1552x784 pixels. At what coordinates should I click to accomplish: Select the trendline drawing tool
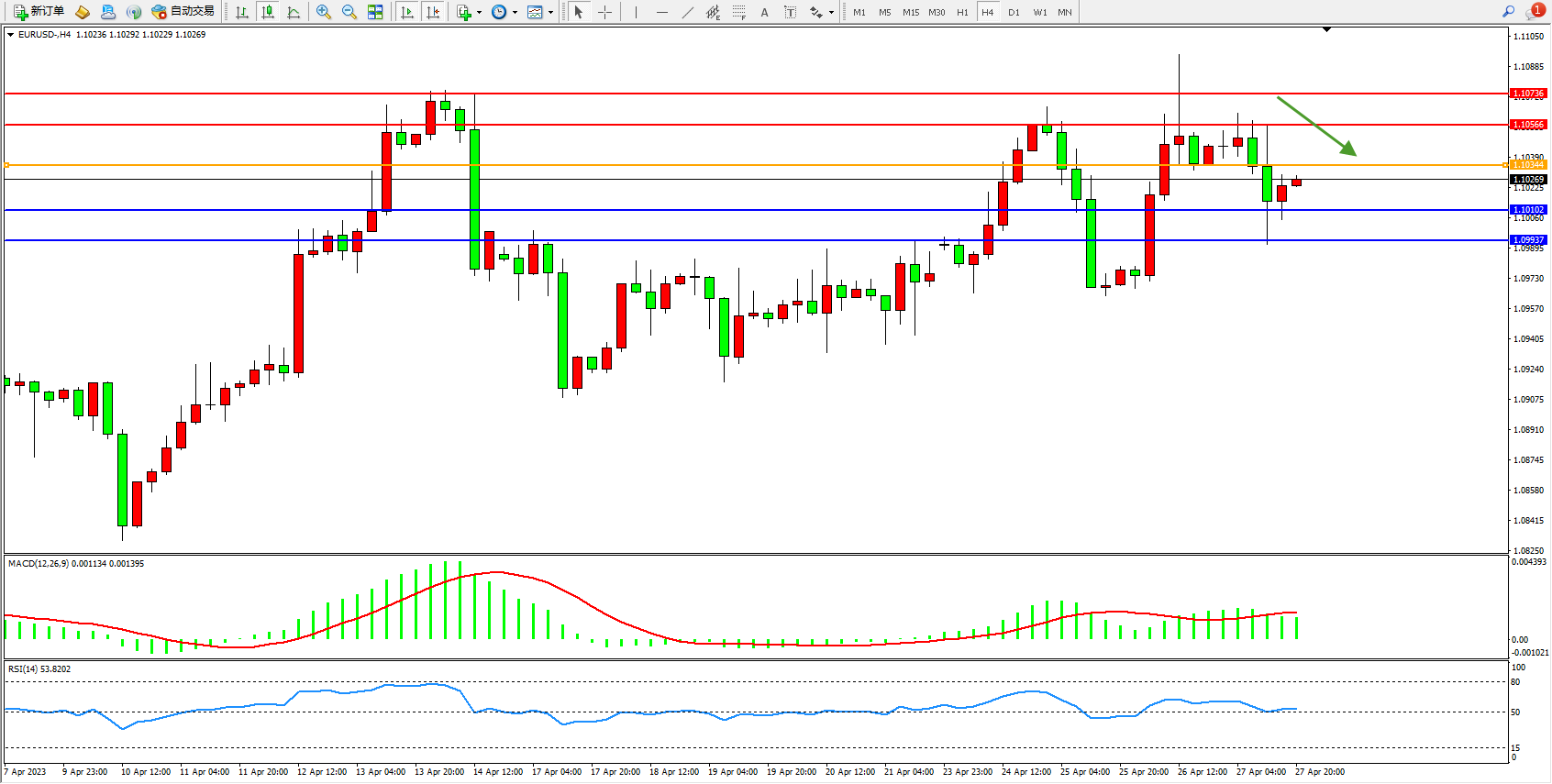point(688,12)
